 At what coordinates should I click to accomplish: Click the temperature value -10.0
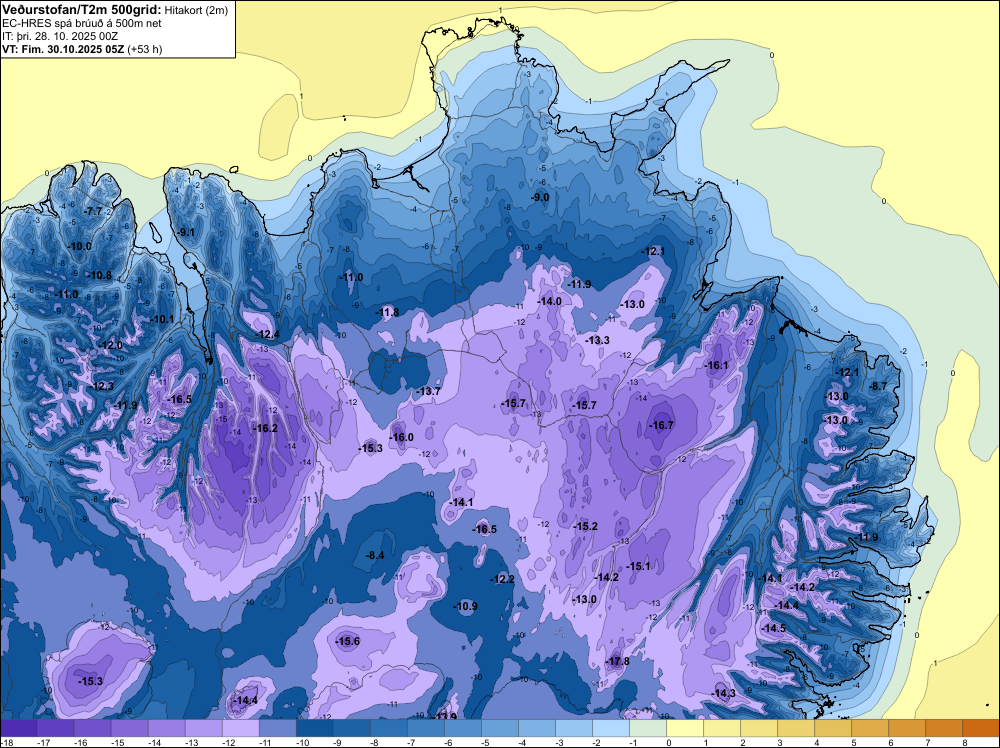point(80,246)
